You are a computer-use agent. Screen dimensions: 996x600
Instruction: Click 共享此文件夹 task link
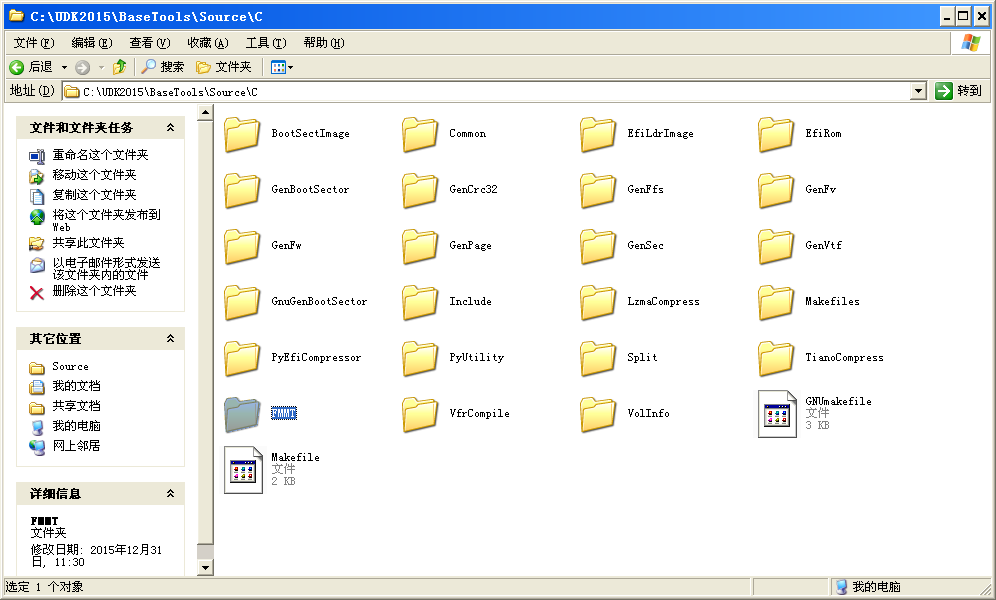coord(88,243)
